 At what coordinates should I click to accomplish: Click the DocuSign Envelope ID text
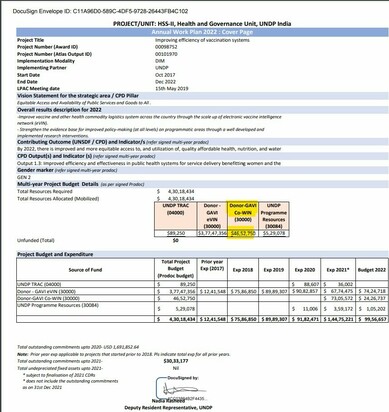tap(100, 11)
